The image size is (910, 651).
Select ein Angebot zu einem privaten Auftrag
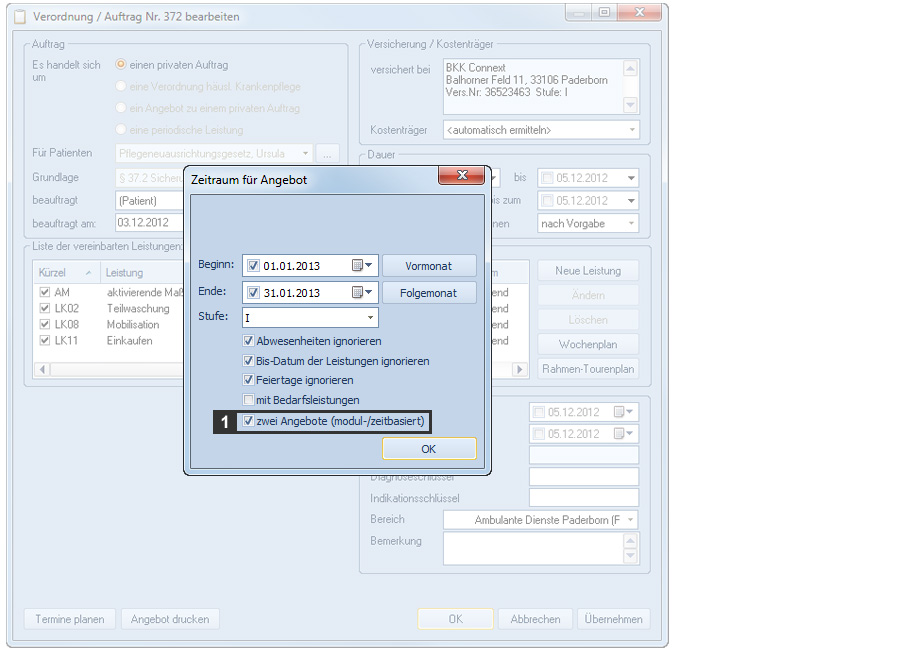click(x=121, y=108)
